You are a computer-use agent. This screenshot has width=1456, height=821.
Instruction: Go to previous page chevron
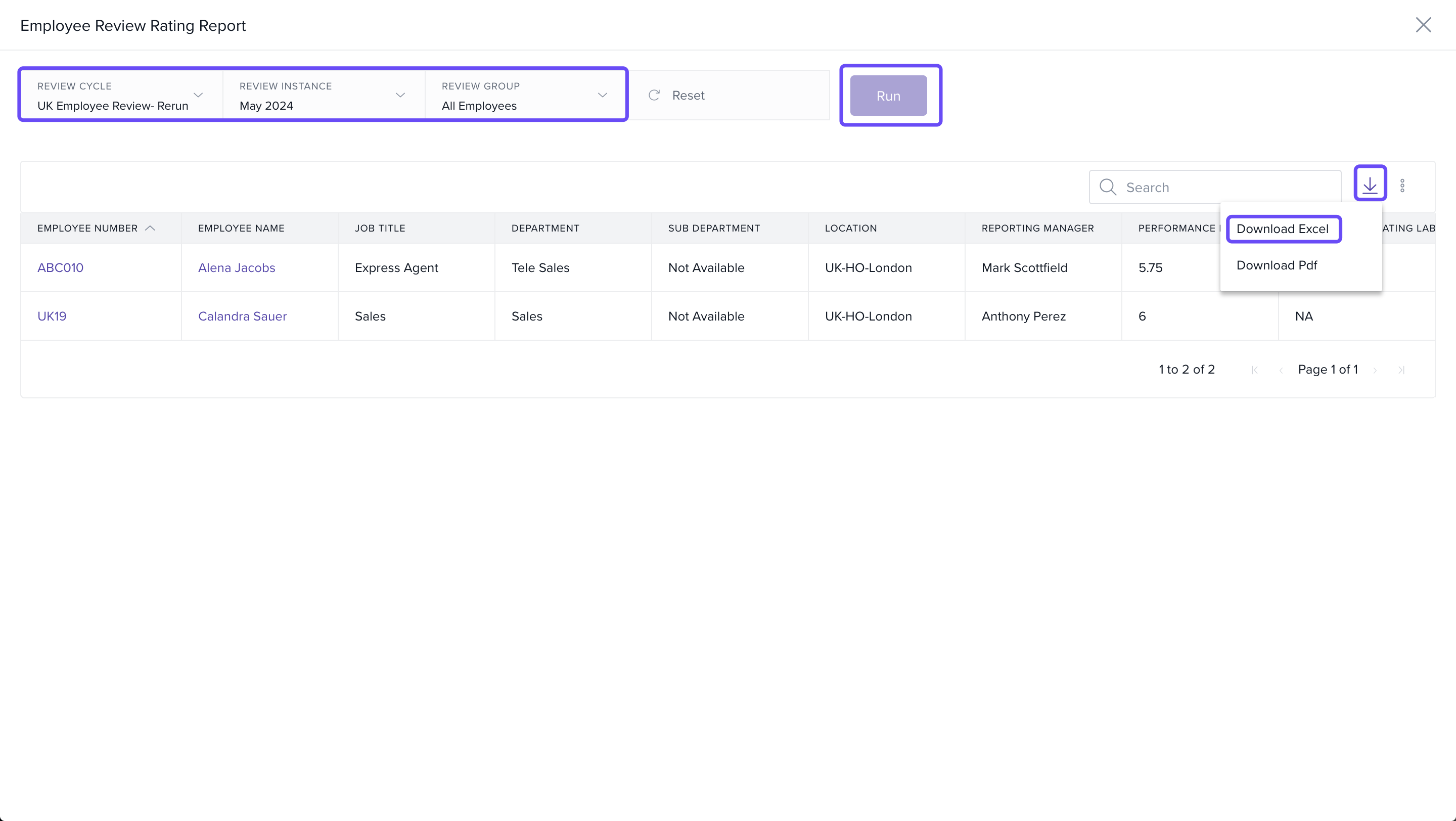1281,370
